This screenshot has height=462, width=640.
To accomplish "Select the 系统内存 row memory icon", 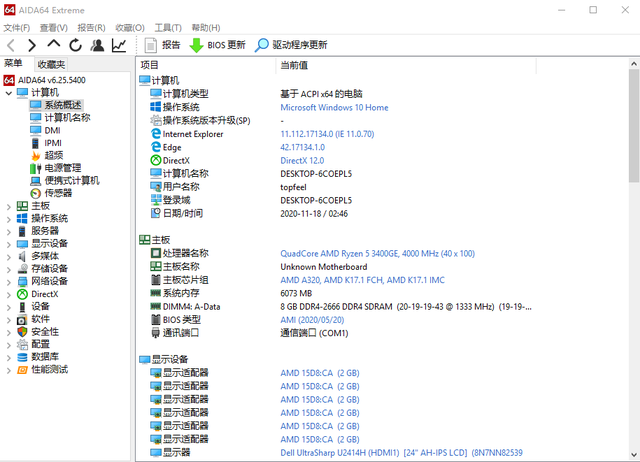I will pyautogui.click(x=156, y=293).
